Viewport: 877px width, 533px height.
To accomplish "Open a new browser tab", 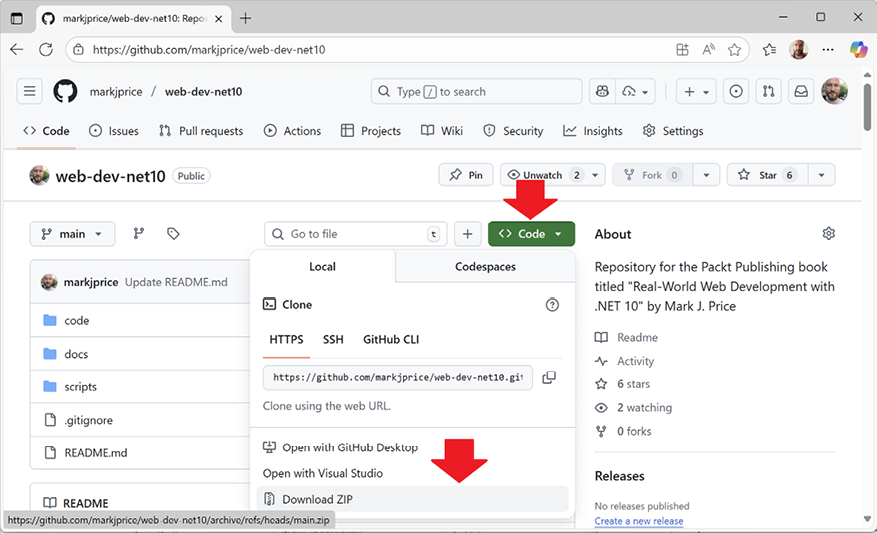I will tap(245, 18).
